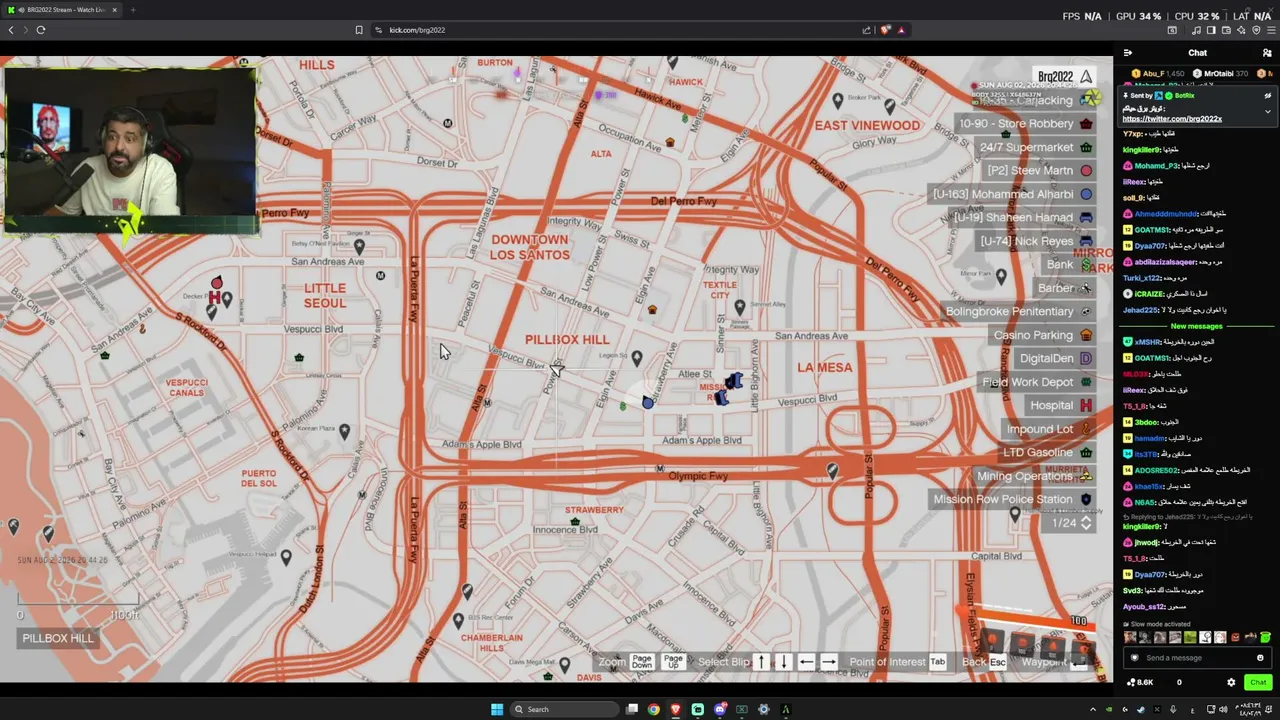Click the up arrow Select Blip key
This screenshot has width=1280, height=720.
pos(761,662)
